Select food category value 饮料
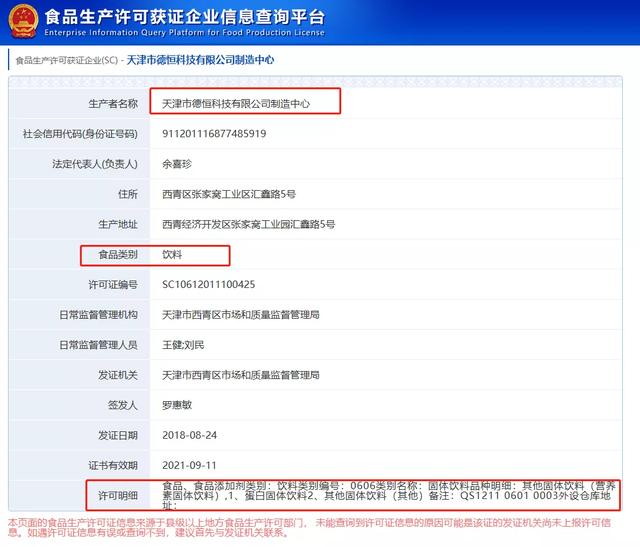Image resolution: width=640 pixels, height=547 pixels. pos(172,255)
